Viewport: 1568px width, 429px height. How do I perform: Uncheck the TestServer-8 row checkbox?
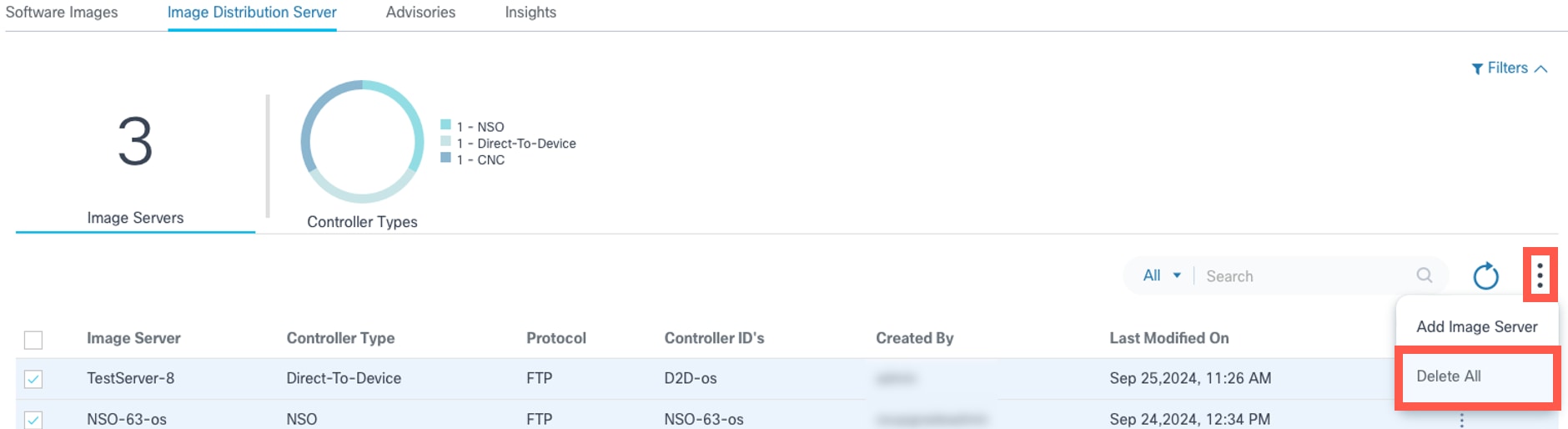click(33, 379)
